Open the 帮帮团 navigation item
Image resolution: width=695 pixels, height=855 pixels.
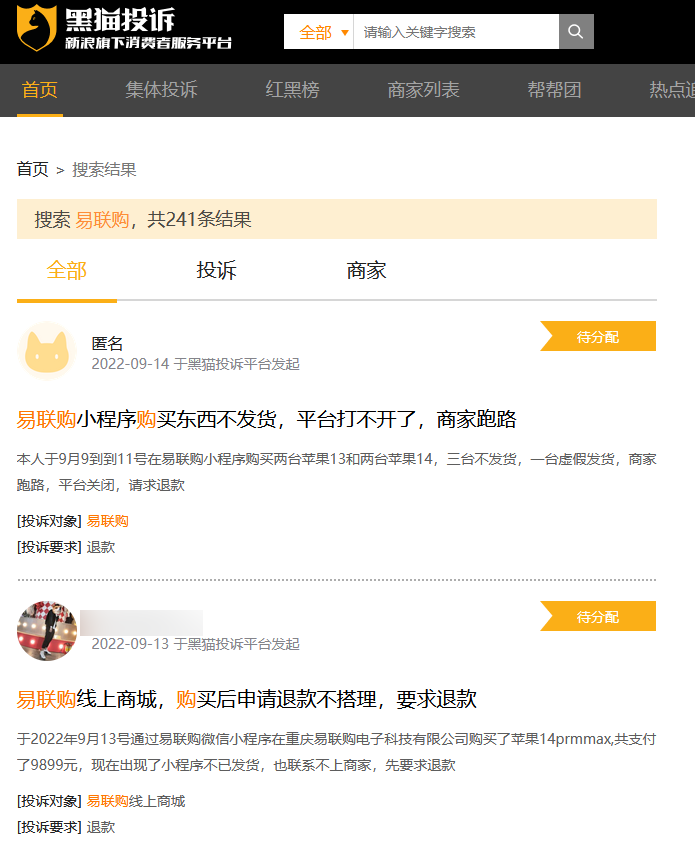pyautogui.click(x=554, y=89)
